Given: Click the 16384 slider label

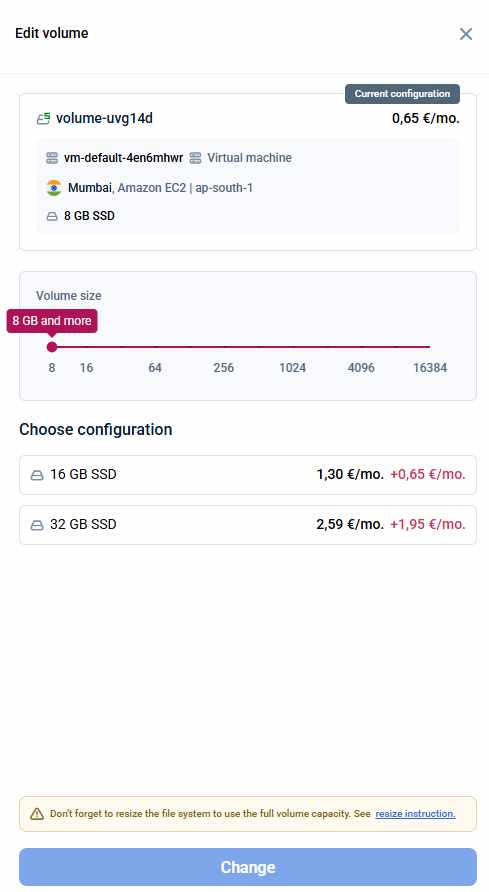Looking at the screenshot, I should (x=430, y=367).
